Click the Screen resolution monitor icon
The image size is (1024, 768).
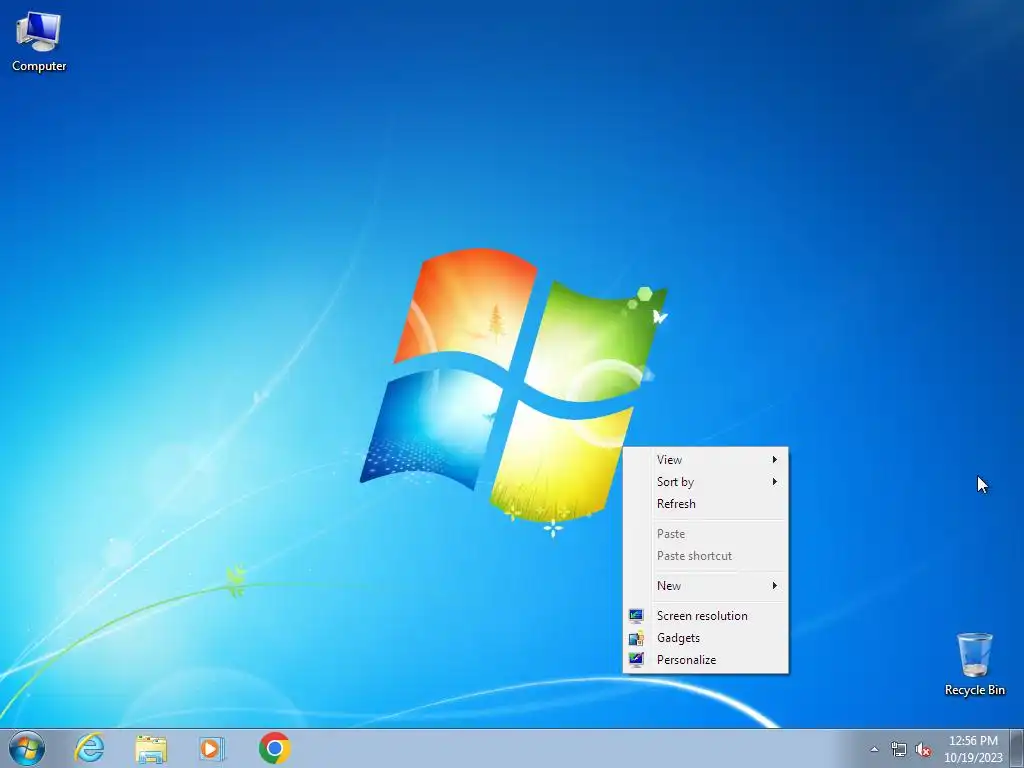tap(636, 616)
